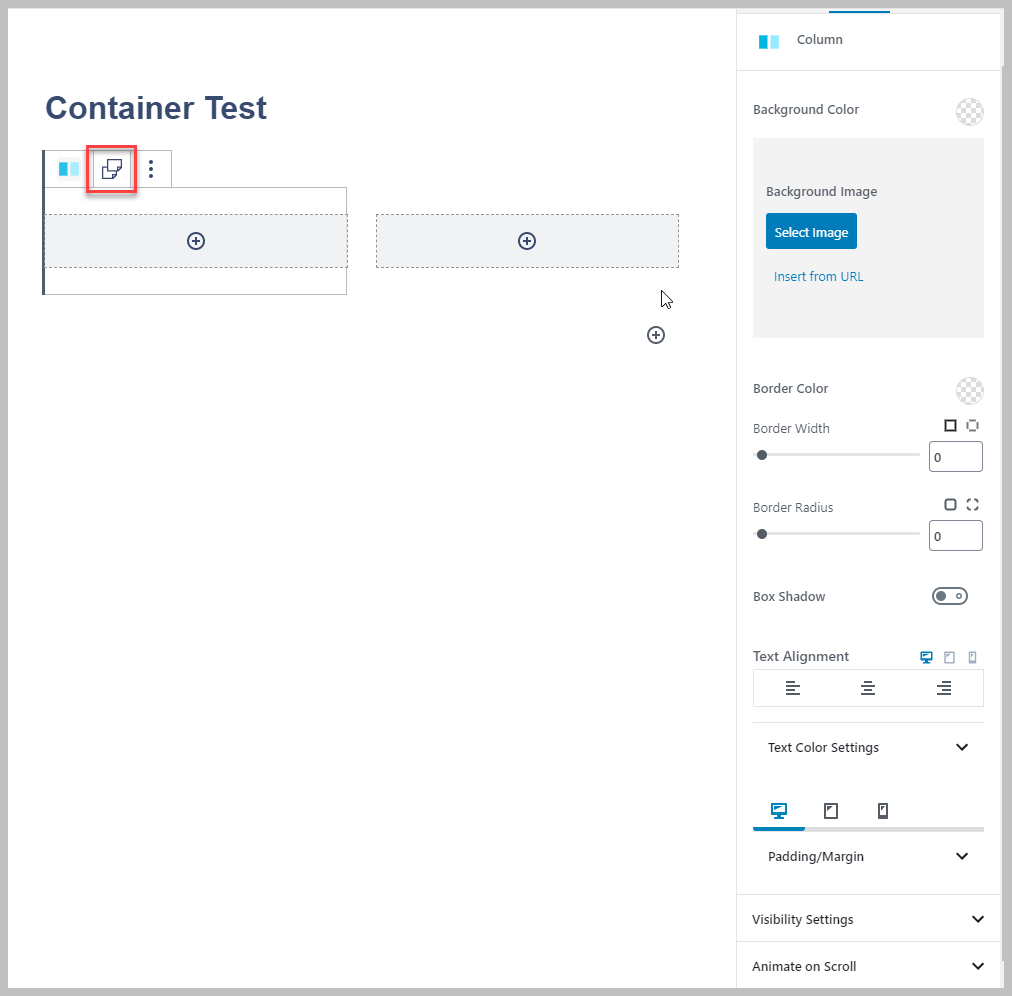
Task: Open the Visibility Settings section
Action: 866,918
